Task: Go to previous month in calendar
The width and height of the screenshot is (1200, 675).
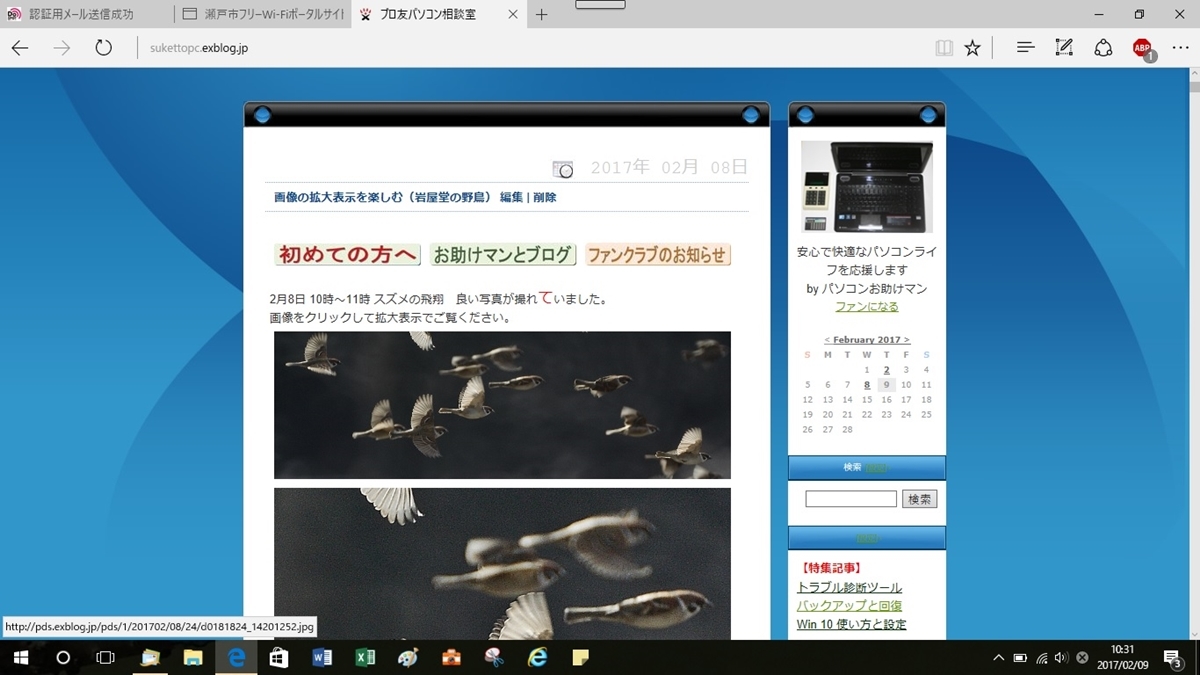Action: pos(827,340)
